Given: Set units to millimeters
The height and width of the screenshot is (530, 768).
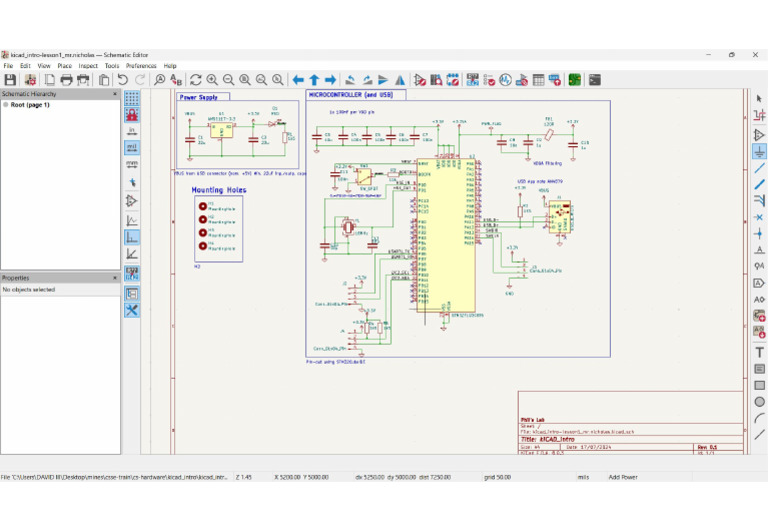Looking at the screenshot, I should pyautogui.click(x=132, y=164).
